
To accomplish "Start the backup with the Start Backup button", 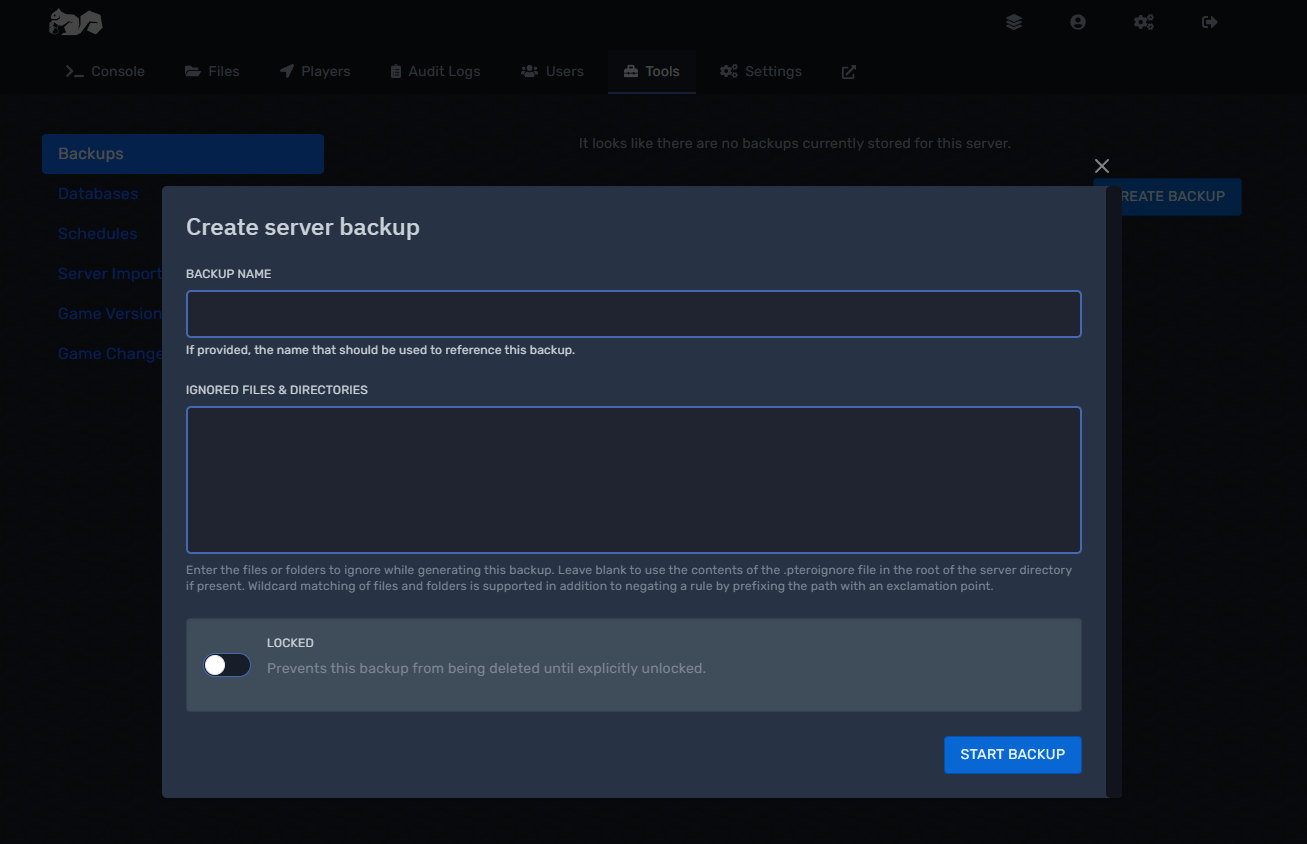I will [x=1012, y=755].
